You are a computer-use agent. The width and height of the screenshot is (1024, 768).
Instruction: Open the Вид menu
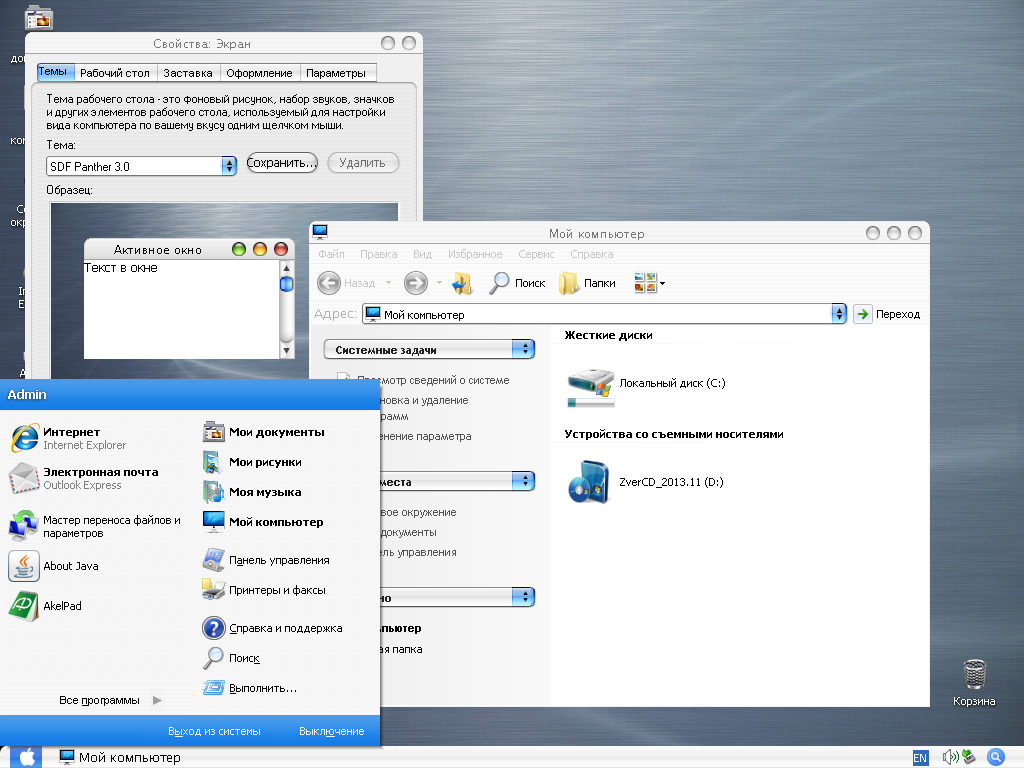422,255
